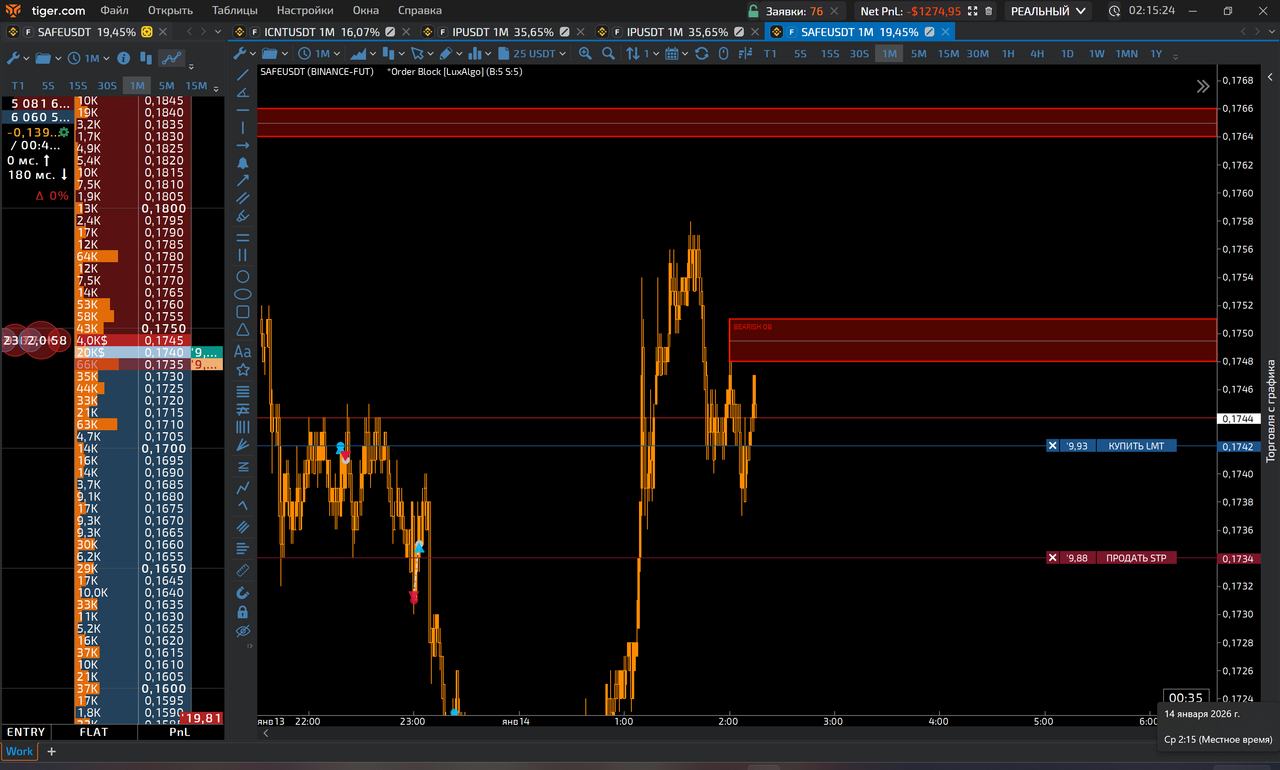Set chart timeframe to 1D
Screen dimensions: 1280x770
coord(1067,54)
